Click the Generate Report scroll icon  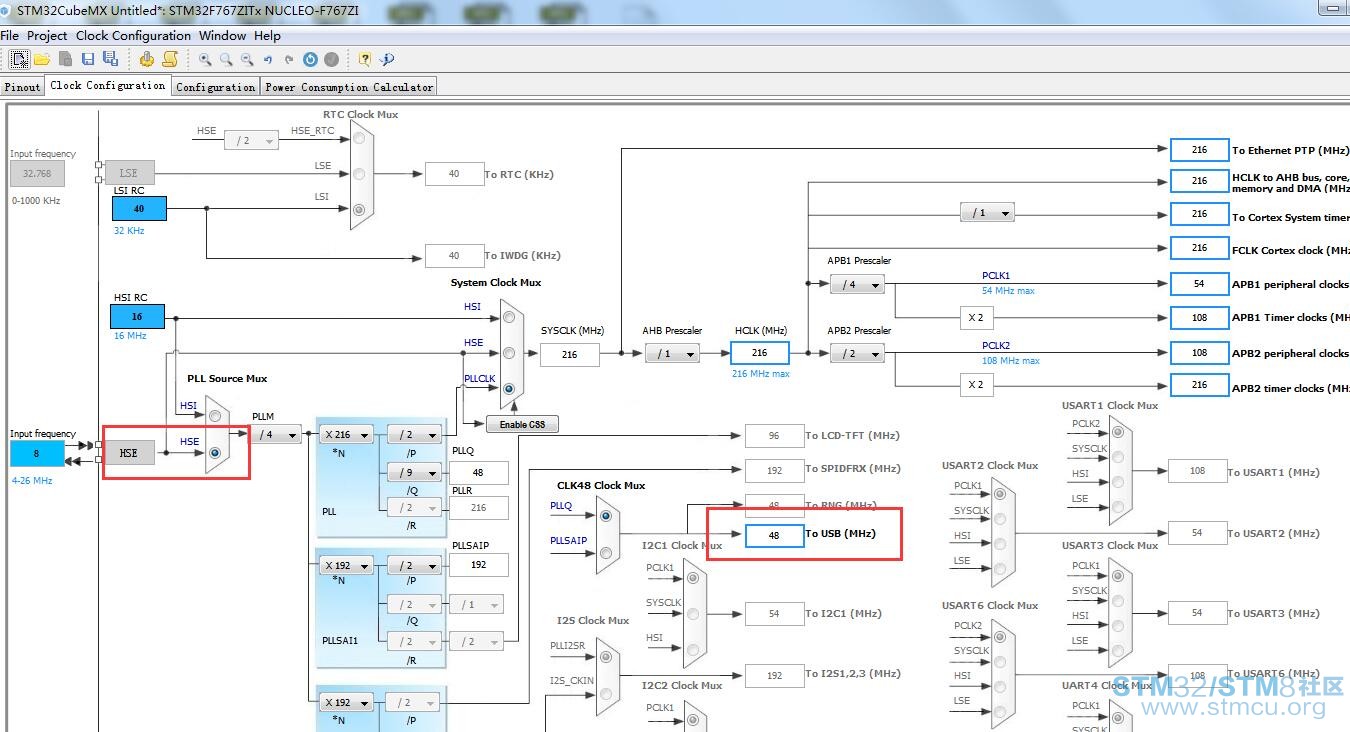(x=170, y=59)
